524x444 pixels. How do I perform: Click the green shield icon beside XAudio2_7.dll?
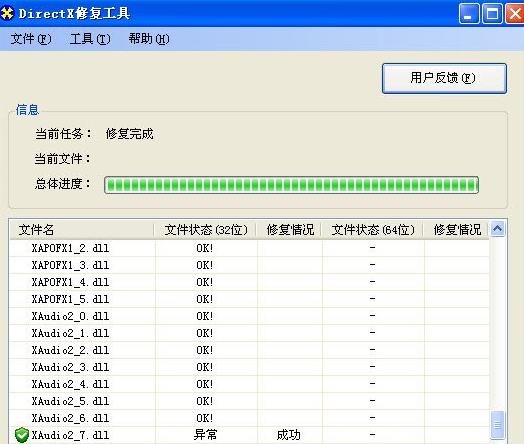(x=22, y=435)
